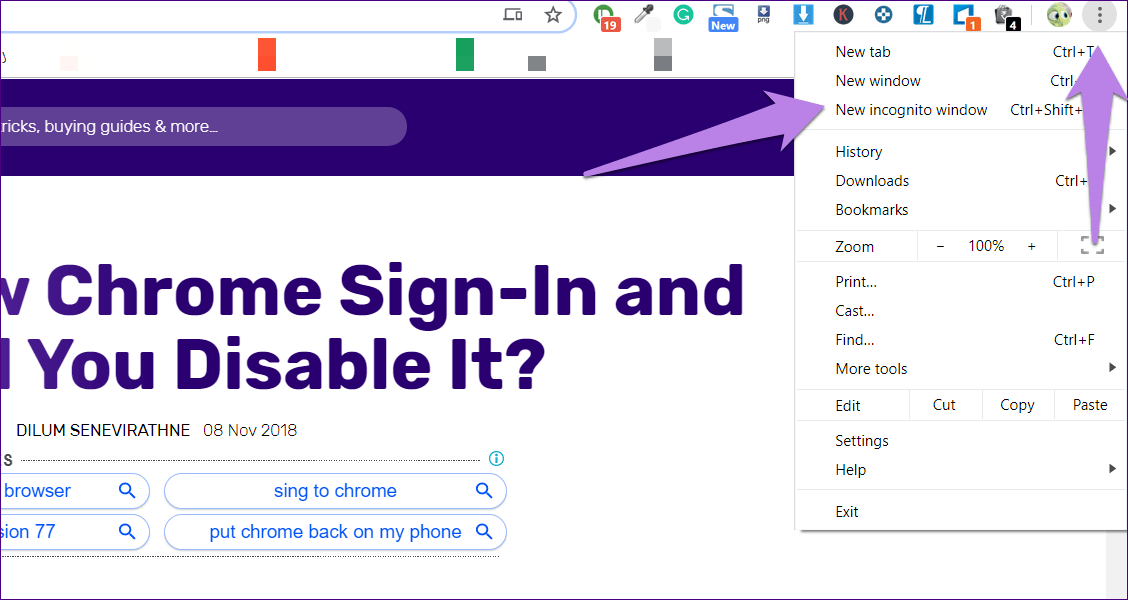Viewport: 1128px width, 600px height.
Task: Activate the eyedropper color picker extension
Action: click(643, 14)
